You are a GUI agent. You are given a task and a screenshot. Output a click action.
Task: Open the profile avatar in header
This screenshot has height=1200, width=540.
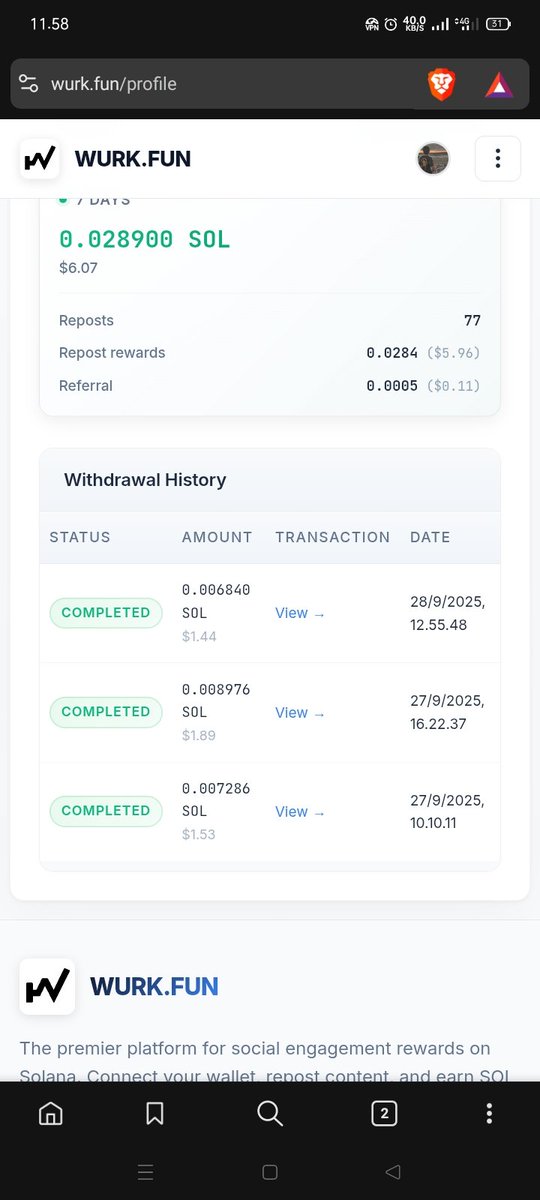click(x=433, y=158)
